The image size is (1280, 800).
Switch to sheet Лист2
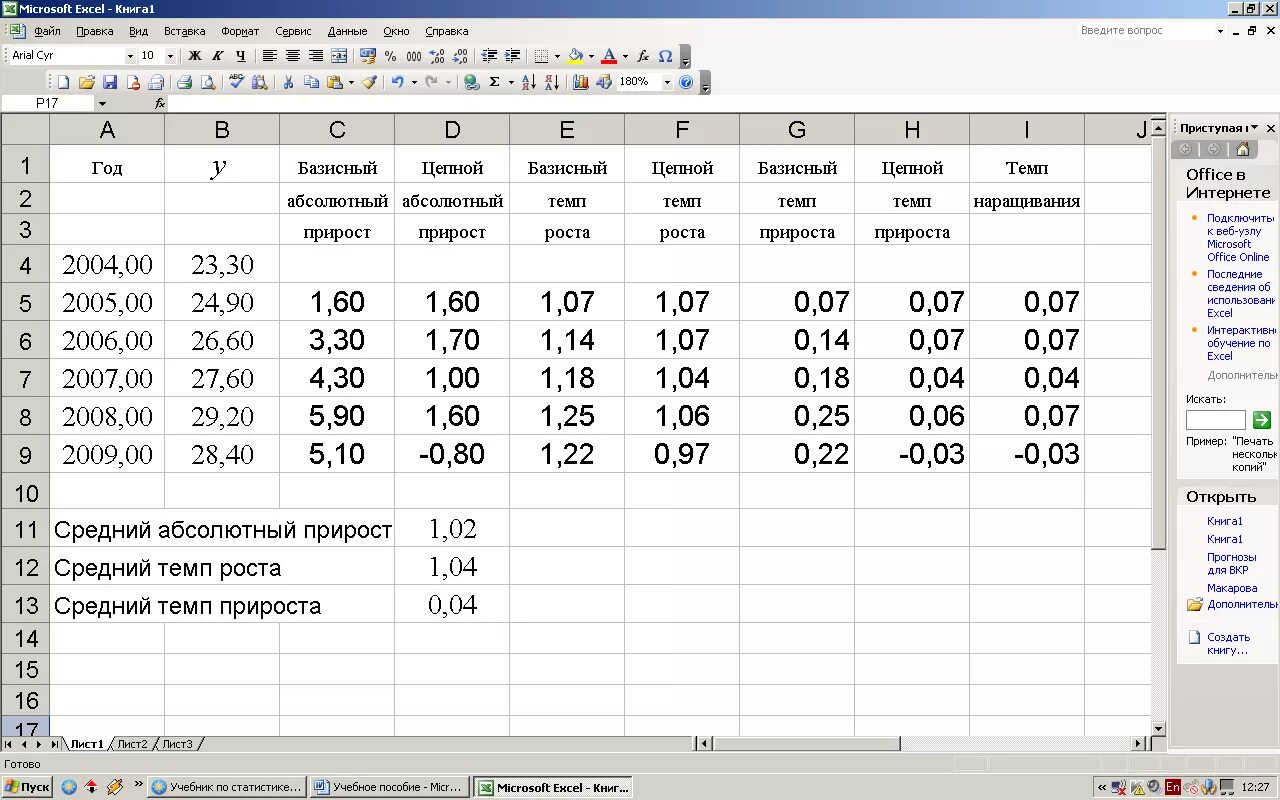click(x=132, y=744)
